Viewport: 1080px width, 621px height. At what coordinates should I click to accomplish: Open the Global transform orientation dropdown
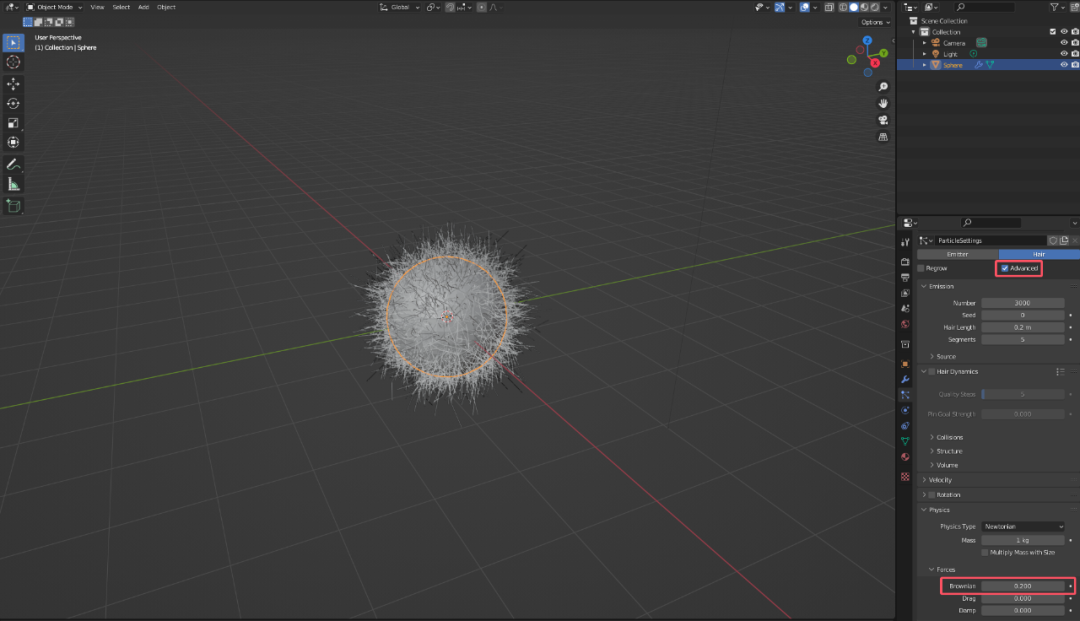point(399,7)
